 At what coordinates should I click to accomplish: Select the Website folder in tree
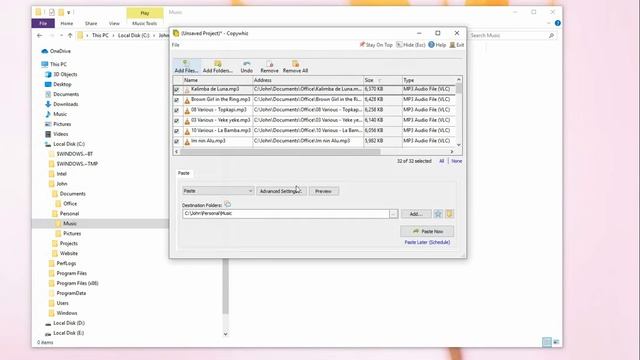coord(64,253)
